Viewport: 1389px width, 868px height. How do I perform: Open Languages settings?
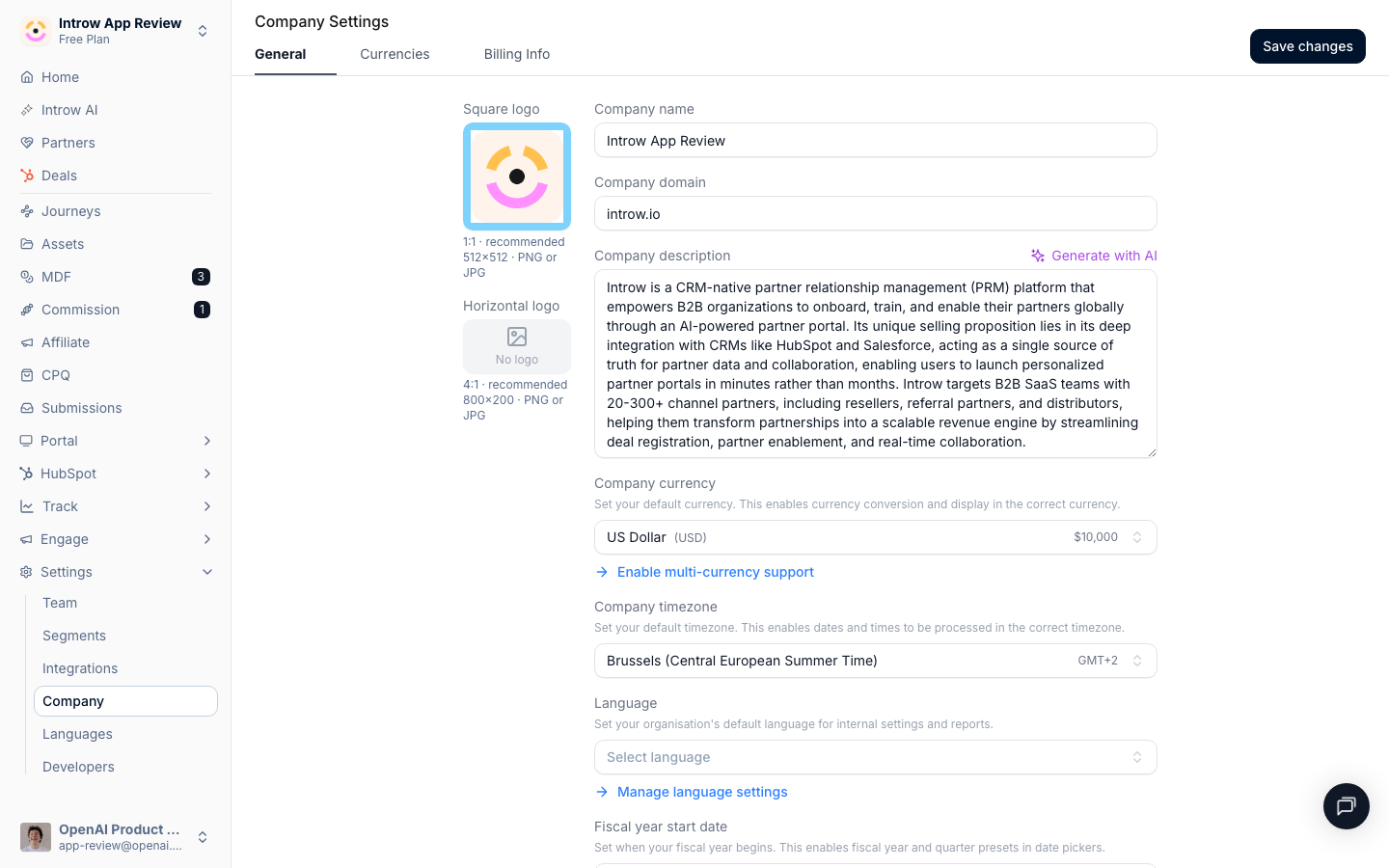[x=77, y=734]
